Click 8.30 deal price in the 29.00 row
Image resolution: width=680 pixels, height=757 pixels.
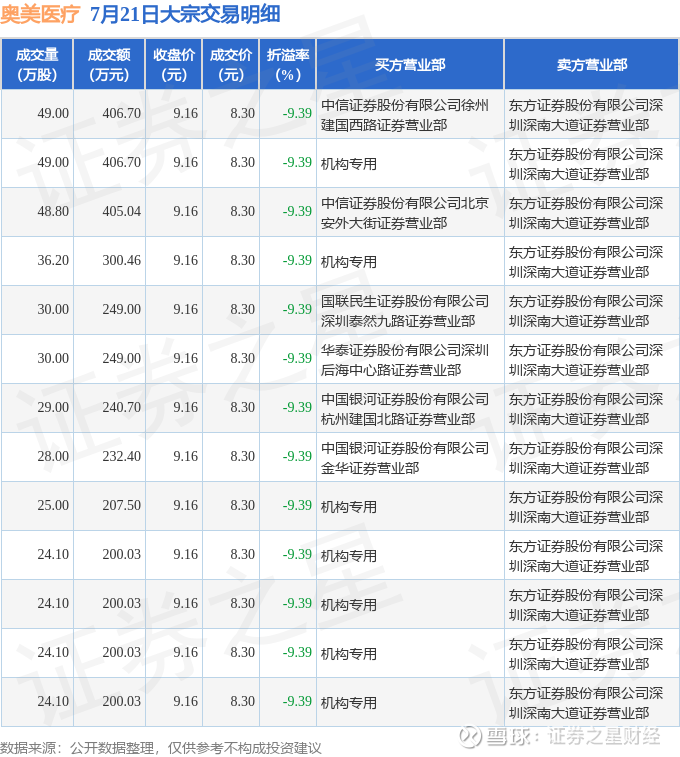pyautogui.click(x=243, y=407)
